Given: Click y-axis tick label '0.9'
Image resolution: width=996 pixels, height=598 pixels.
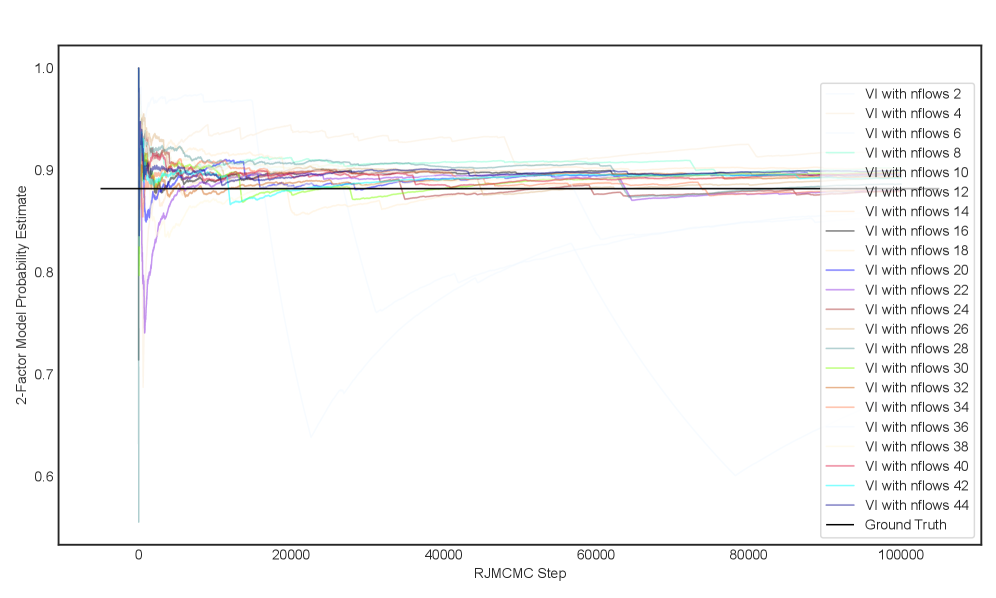Looking at the screenshot, I should click(x=44, y=170).
